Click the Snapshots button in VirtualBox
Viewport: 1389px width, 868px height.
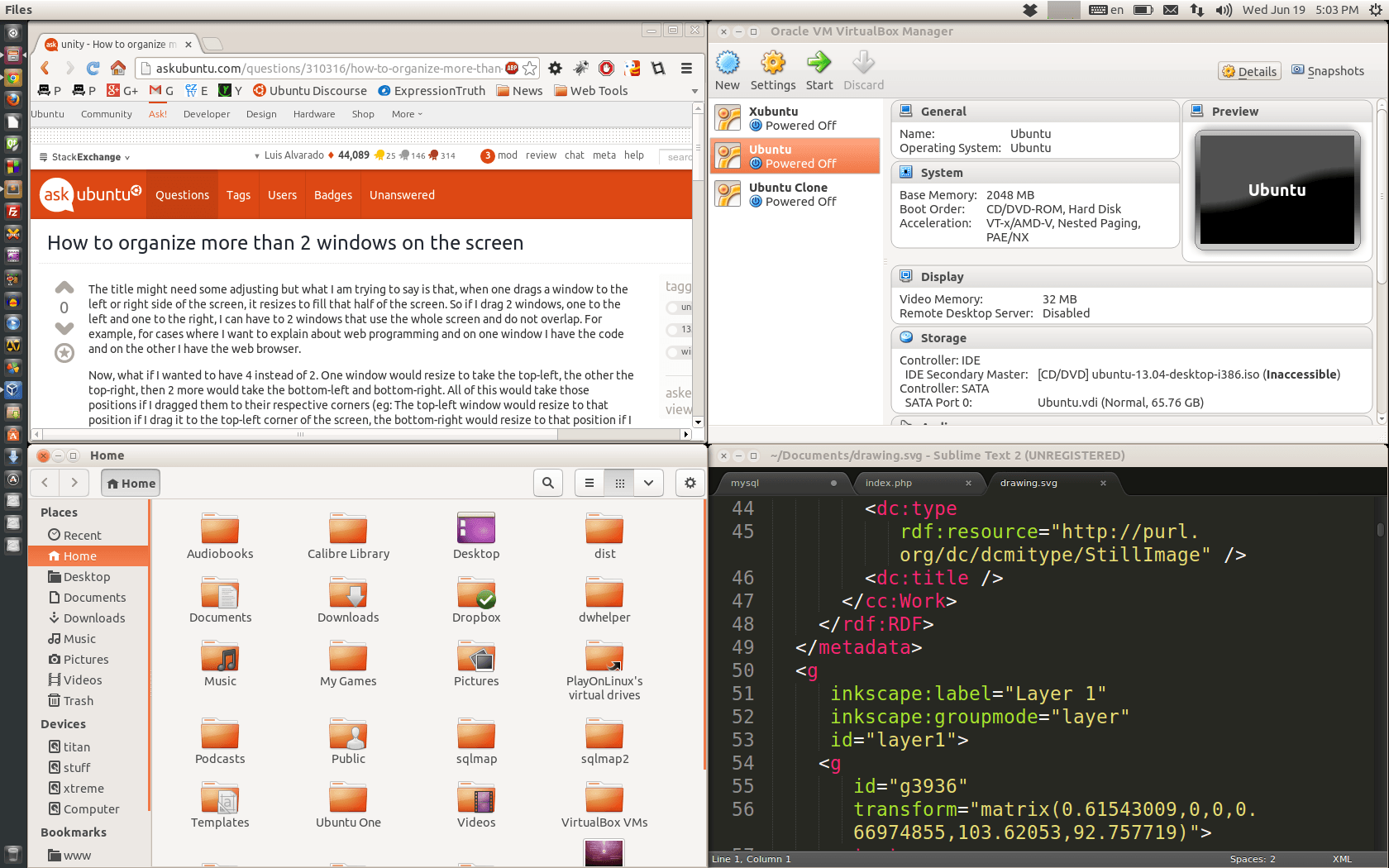coord(1328,71)
